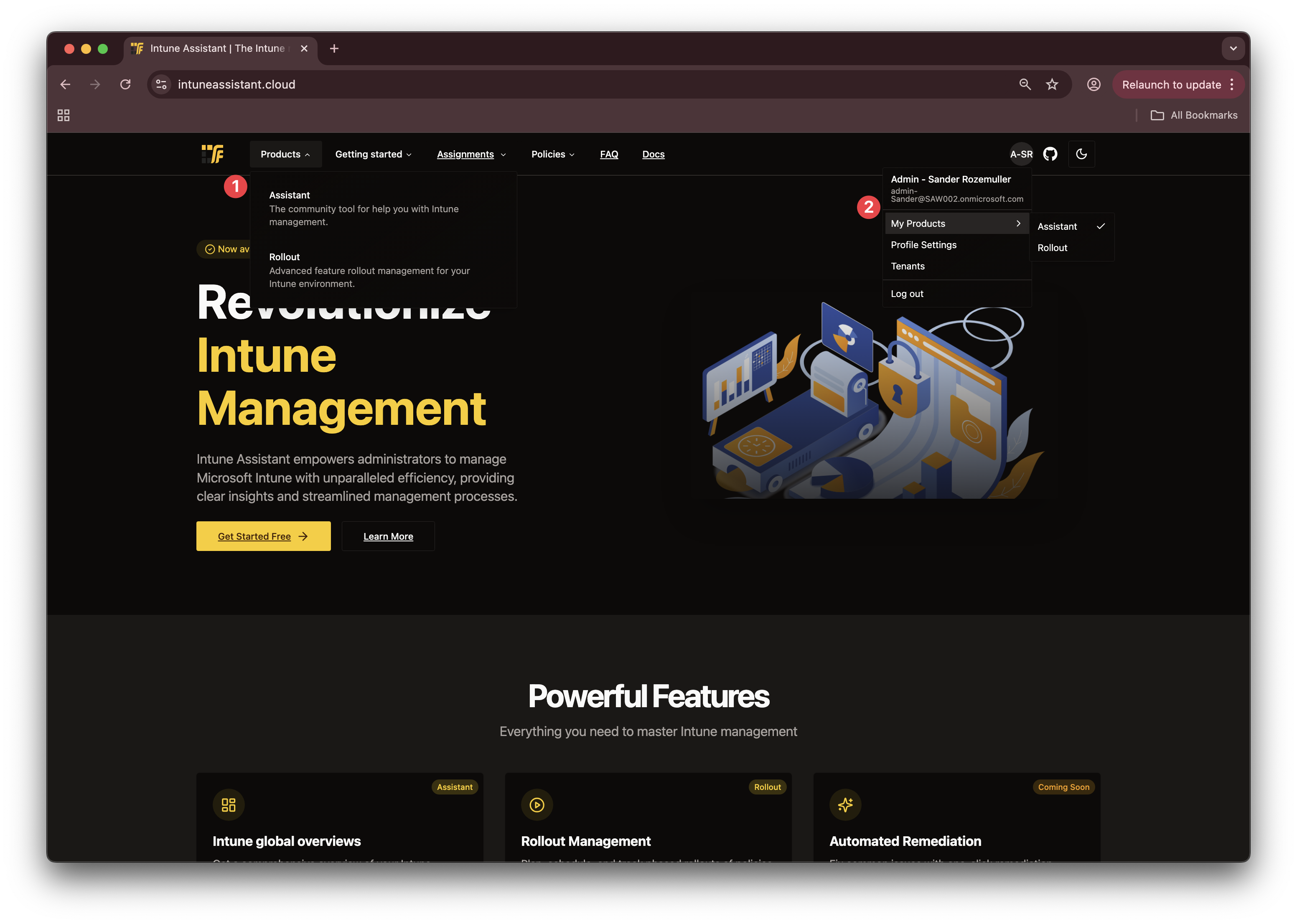Open the Chrome profile icon

[1093, 85]
